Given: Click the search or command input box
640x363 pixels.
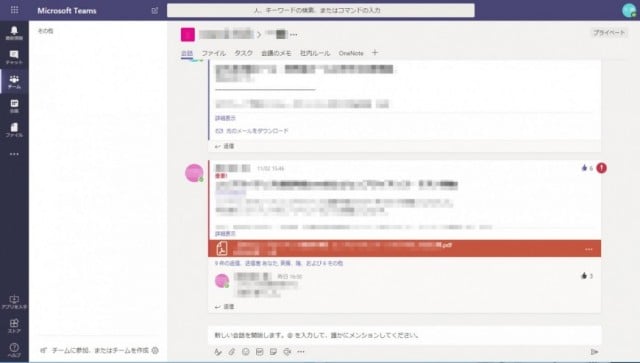Looking at the screenshot, I should pyautogui.click(x=320, y=11).
